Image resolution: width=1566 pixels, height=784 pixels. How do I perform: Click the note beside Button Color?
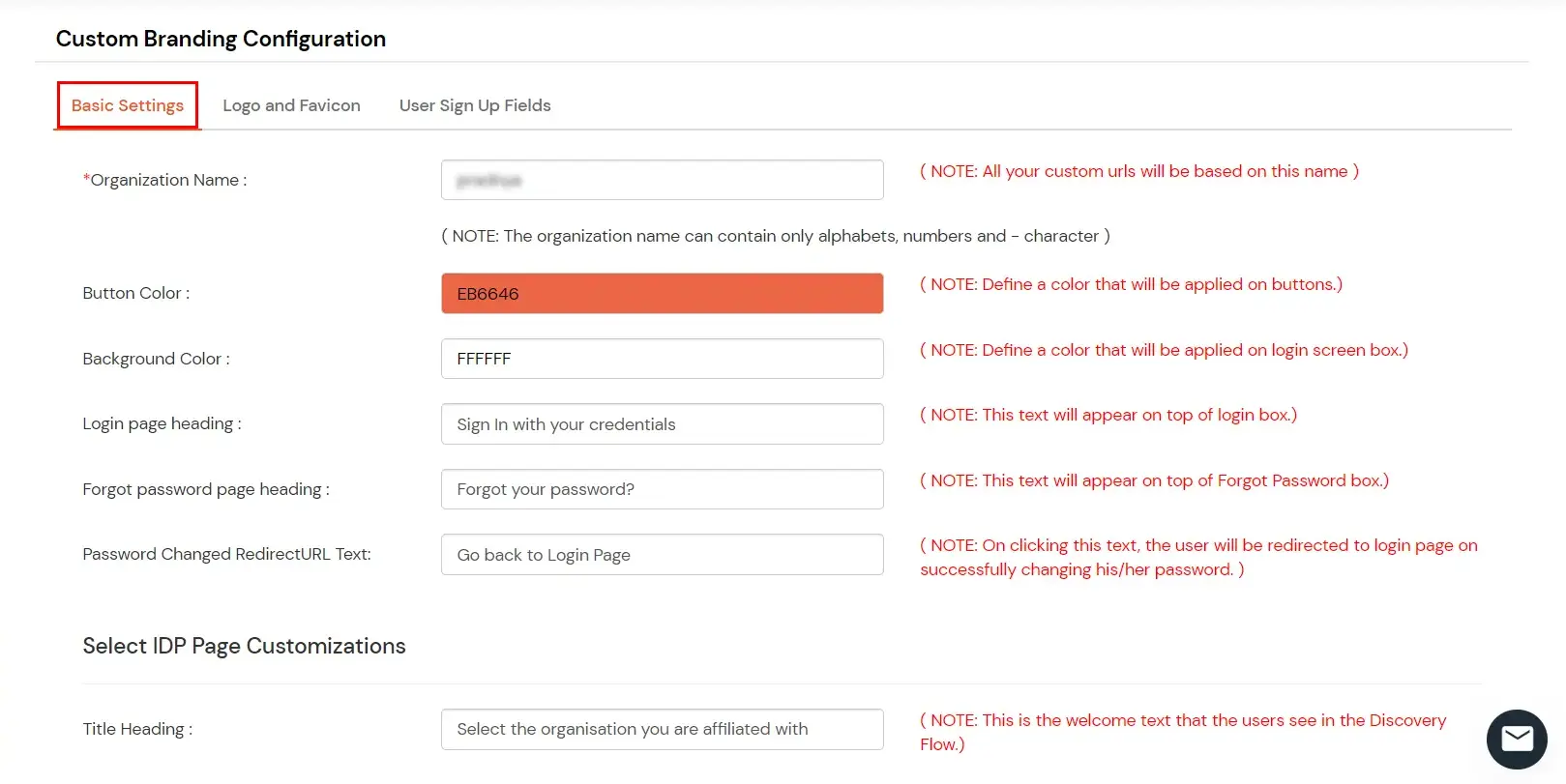coord(1132,284)
